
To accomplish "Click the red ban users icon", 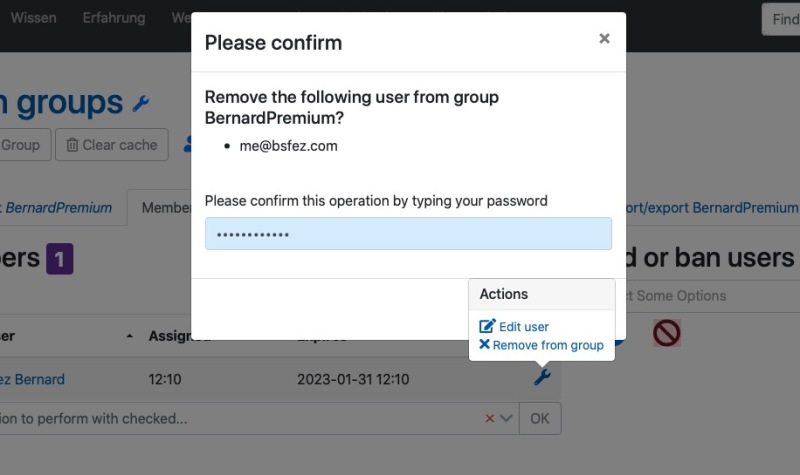I will coord(666,333).
